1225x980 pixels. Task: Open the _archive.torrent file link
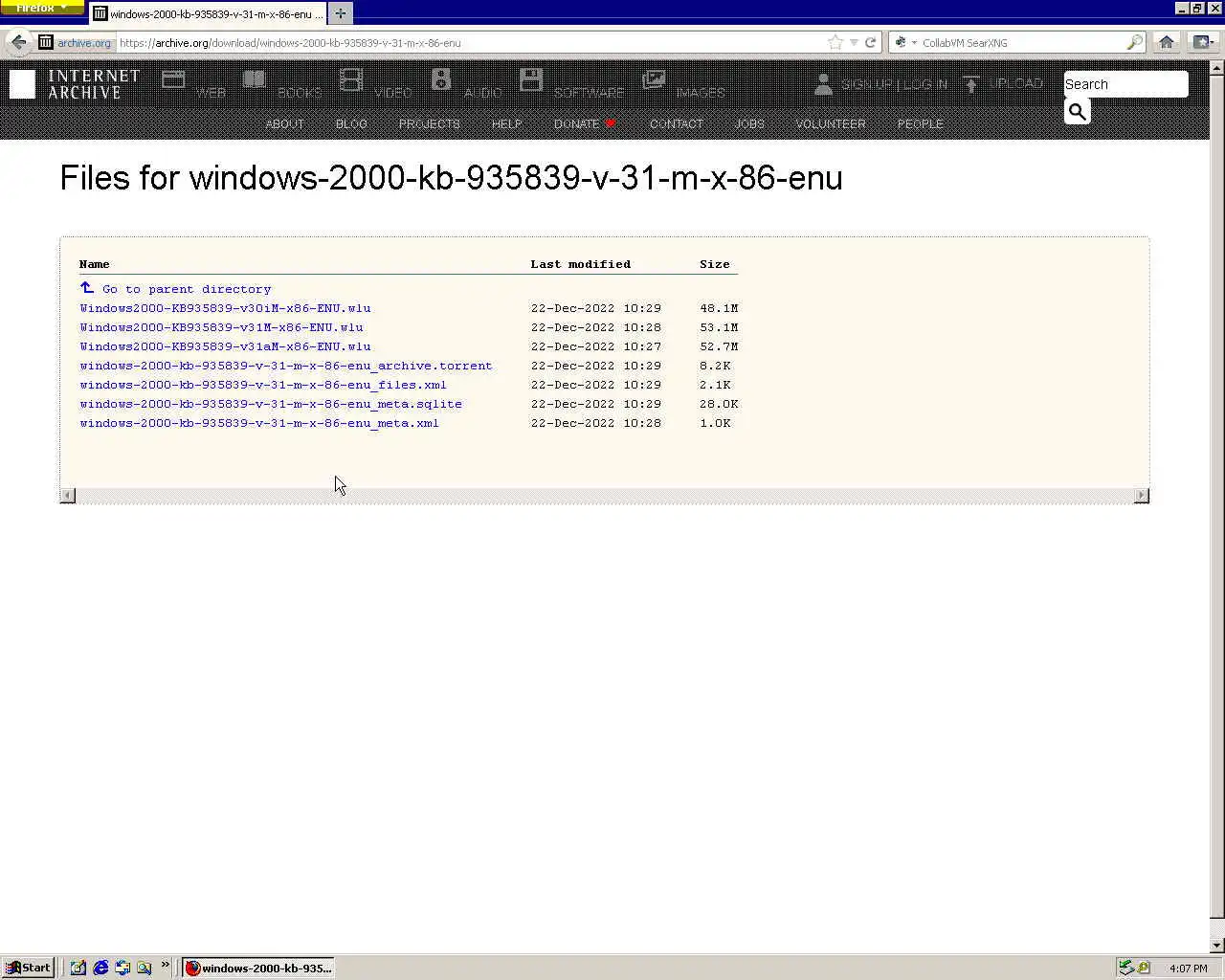tap(285, 366)
